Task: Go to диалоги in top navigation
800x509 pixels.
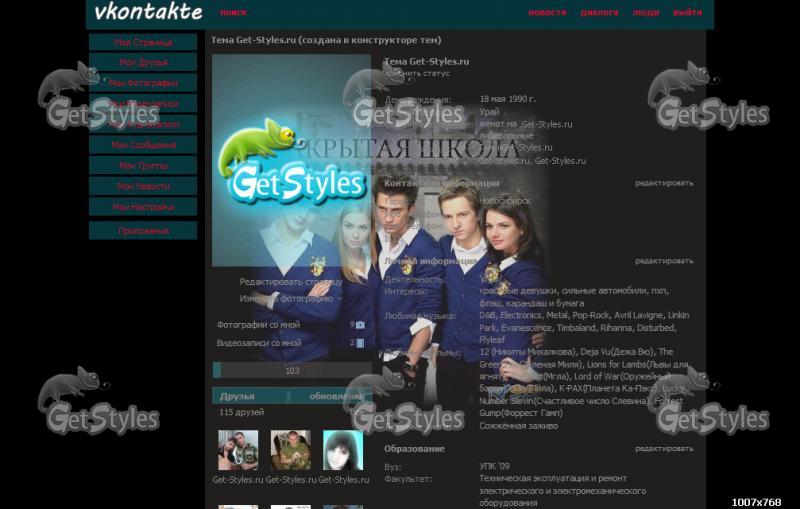Action: pyautogui.click(x=599, y=13)
